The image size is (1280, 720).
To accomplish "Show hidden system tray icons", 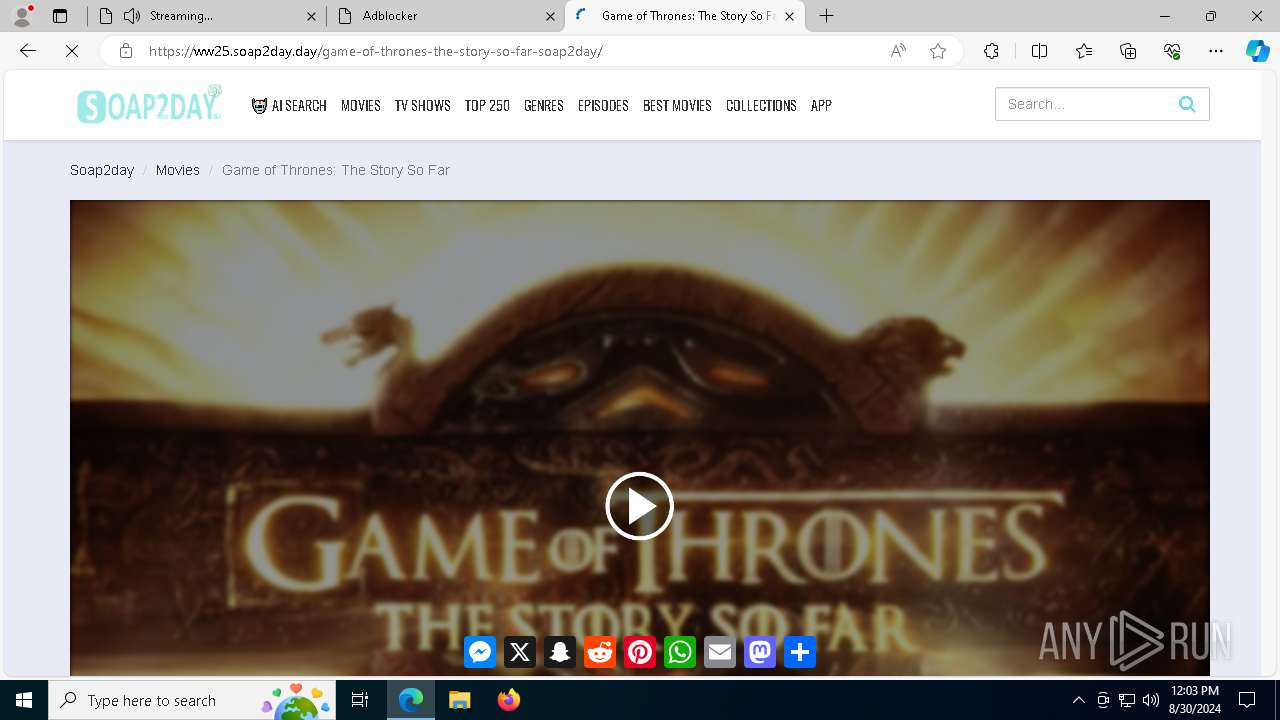I will pyautogui.click(x=1078, y=700).
